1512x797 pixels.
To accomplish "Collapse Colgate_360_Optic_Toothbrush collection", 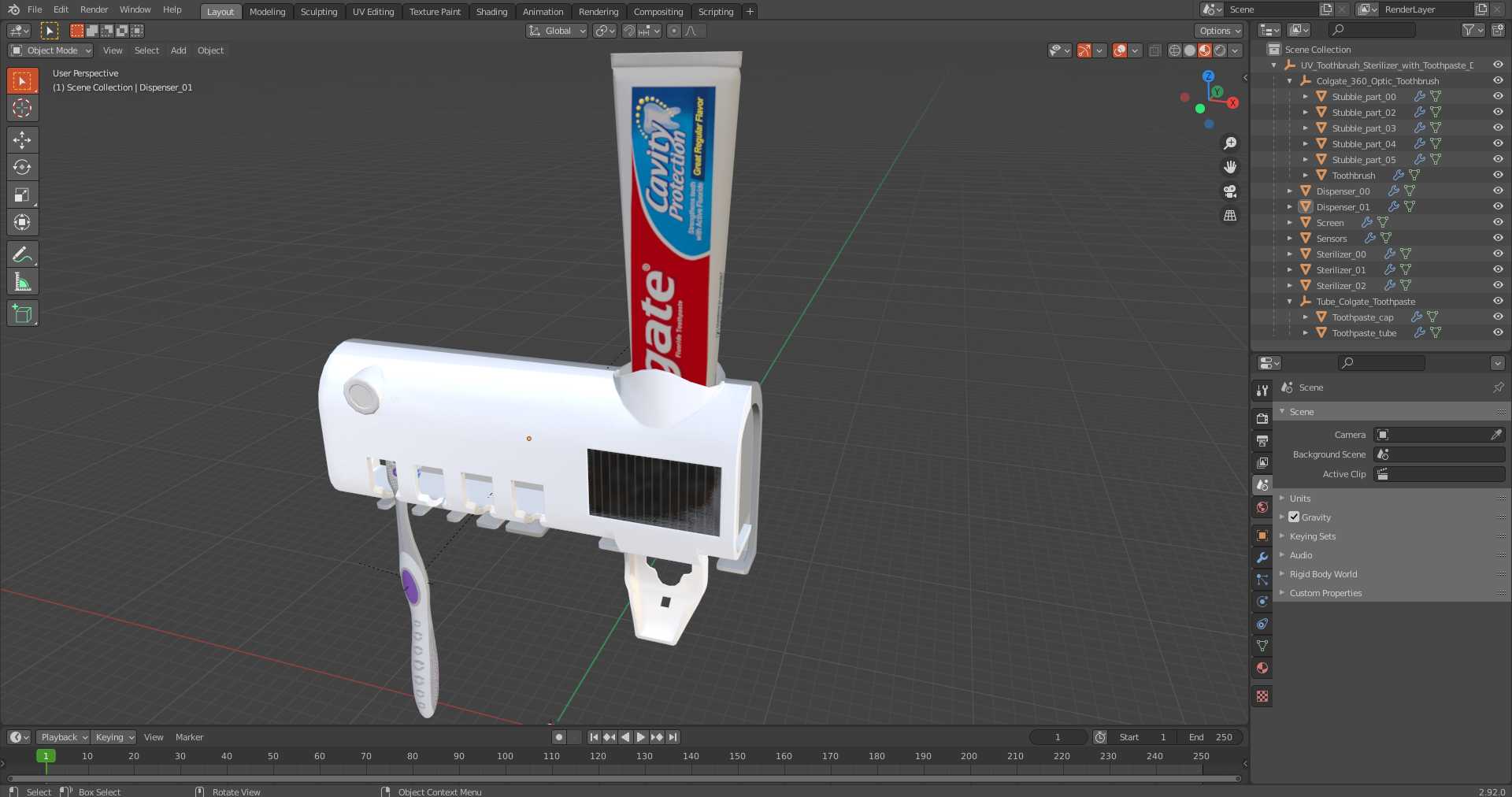I will (x=1289, y=81).
